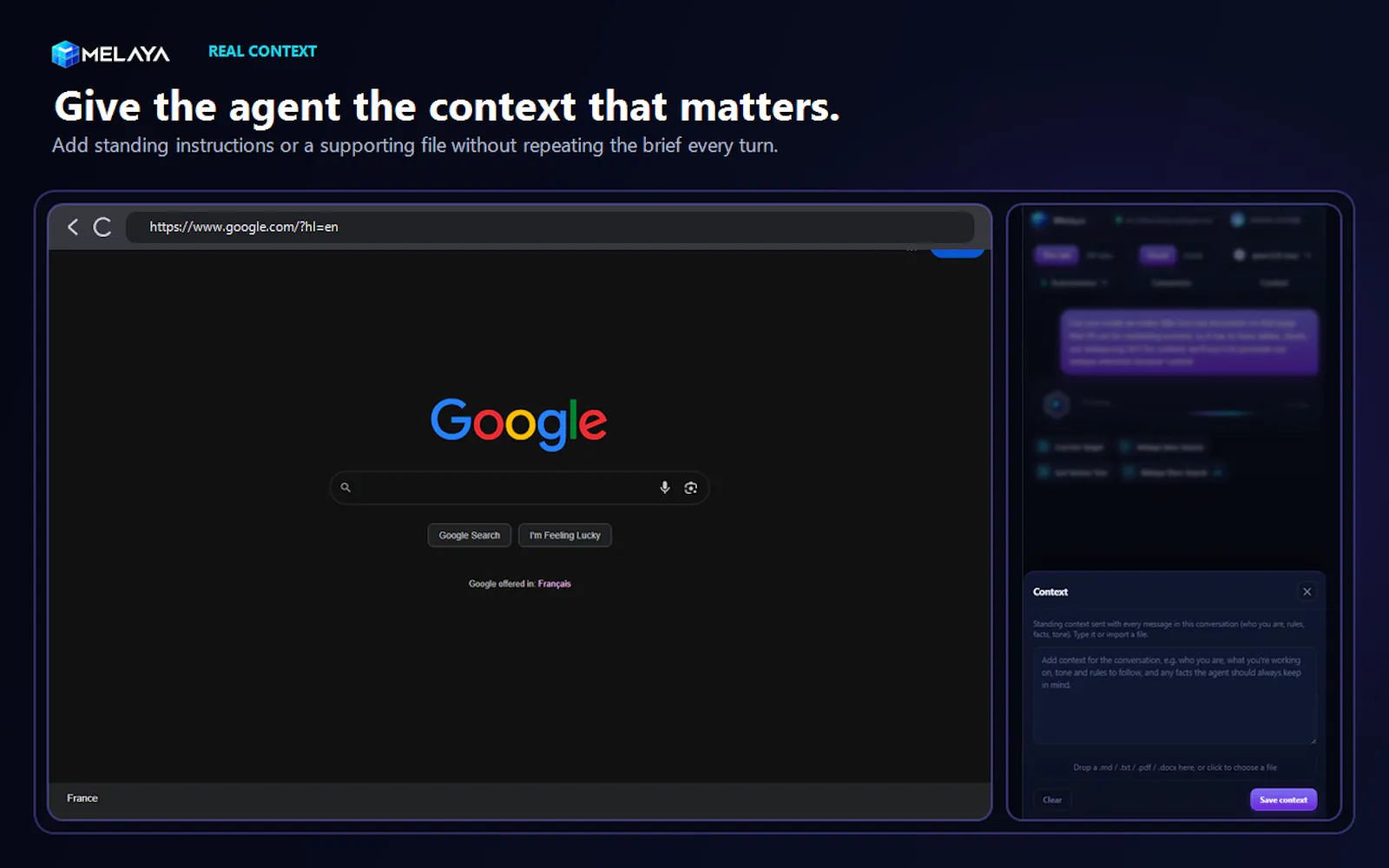Click the I'm Feeling Lucky button
The width and height of the screenshot is (1389, 868).
coord(565,536)
